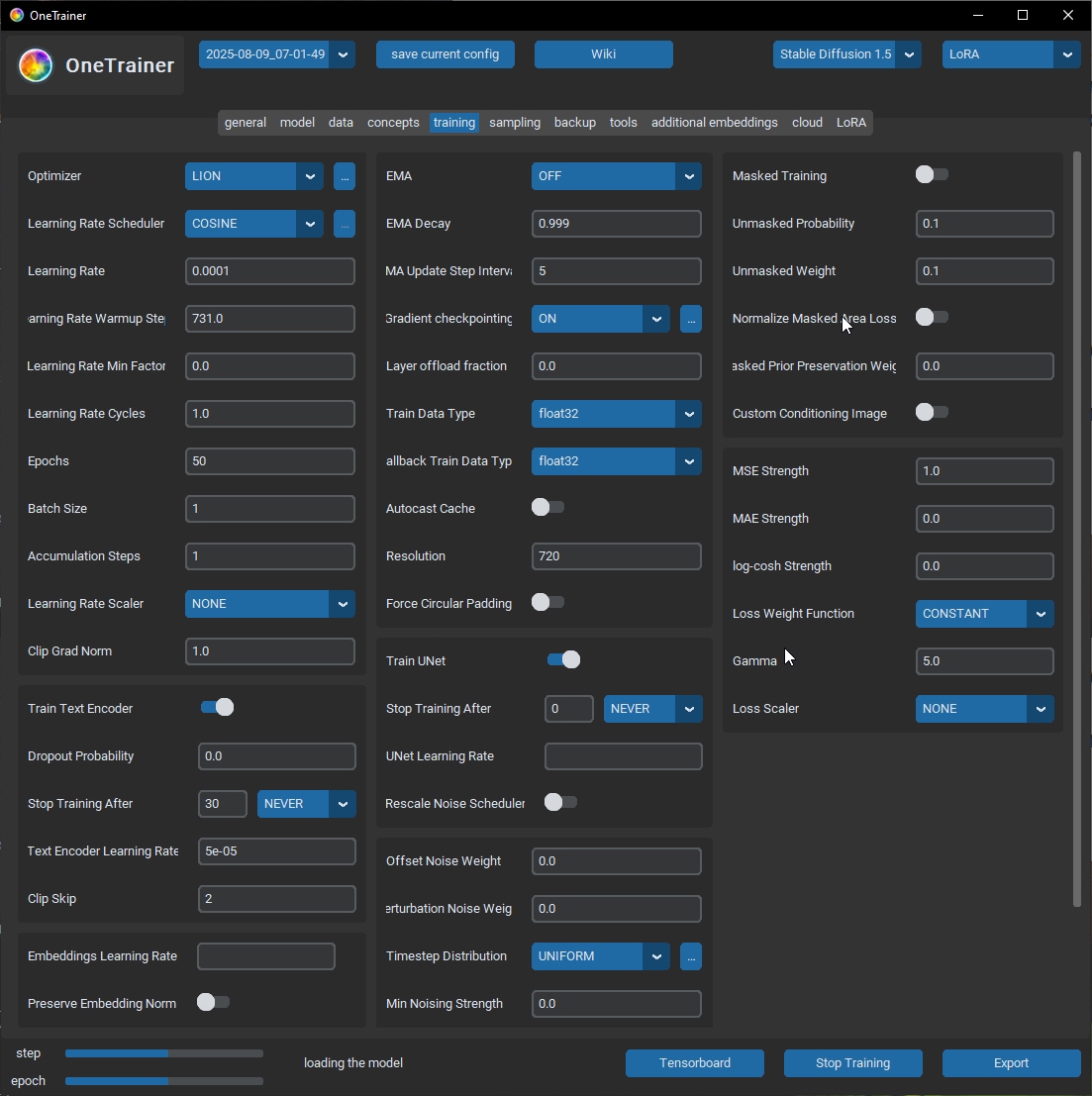Open the config preset 2025-08-09 dropdown
Viewport: 1092px width, 1096px height.
(x=277, y=54)
